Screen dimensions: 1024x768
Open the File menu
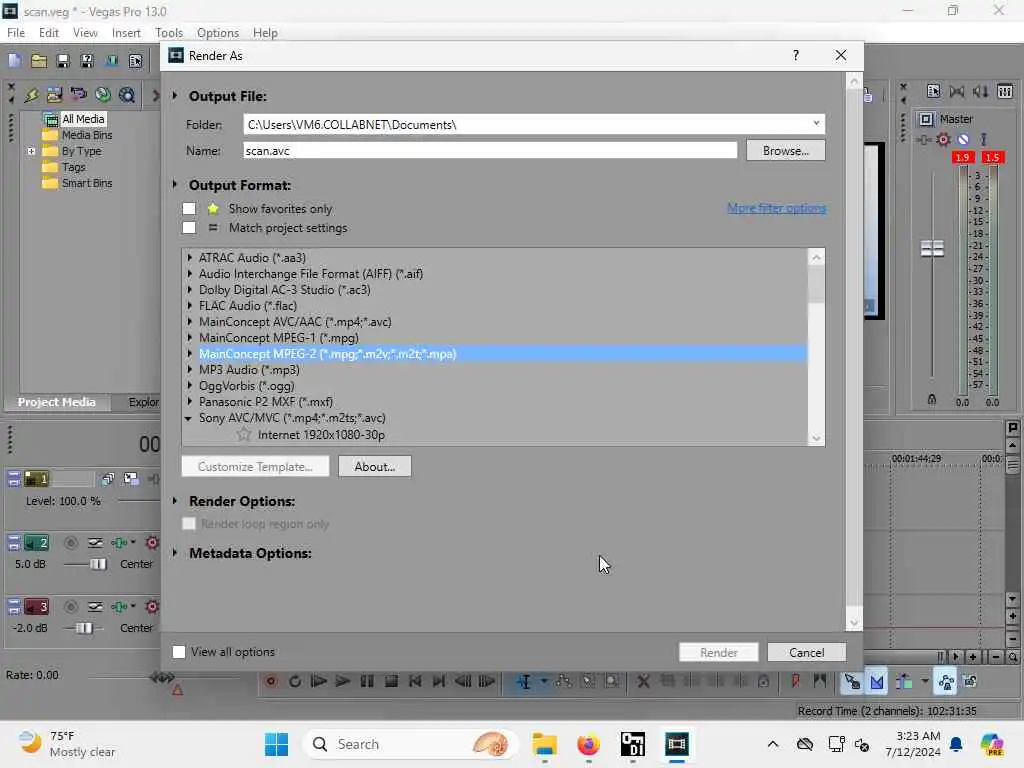coord(16,33)
